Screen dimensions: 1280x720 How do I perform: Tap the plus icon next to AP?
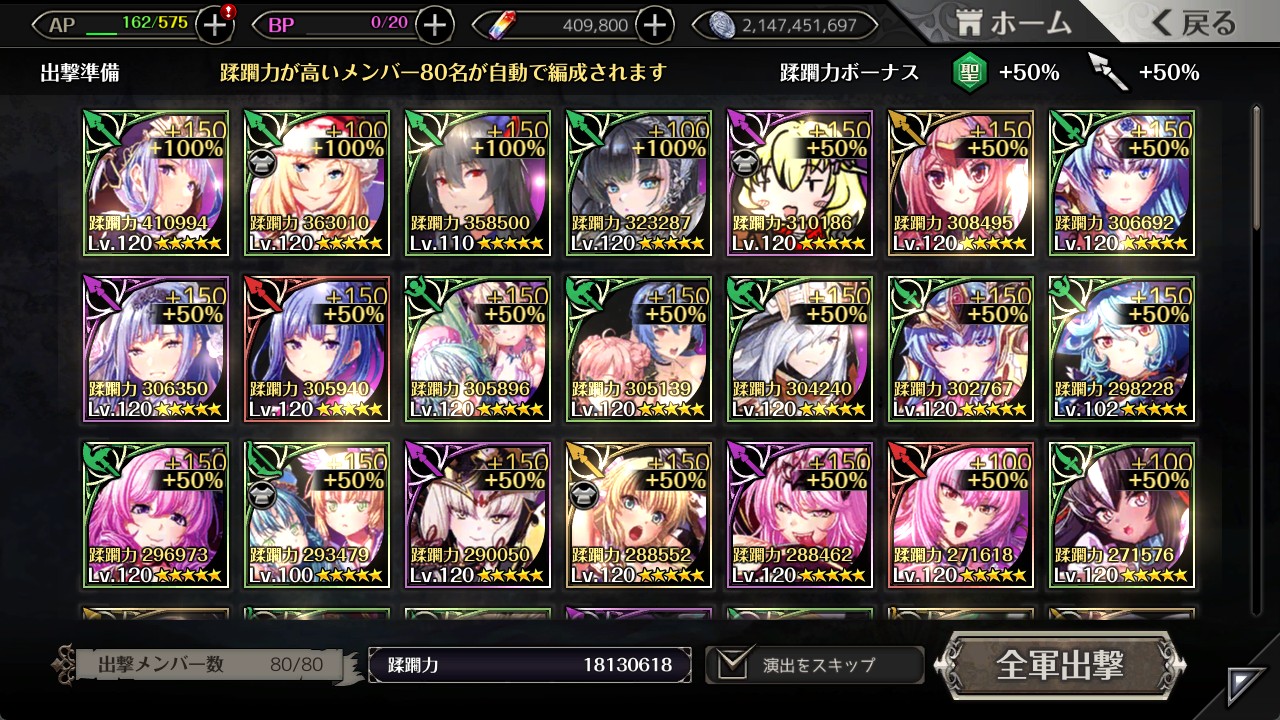(215, 25)
